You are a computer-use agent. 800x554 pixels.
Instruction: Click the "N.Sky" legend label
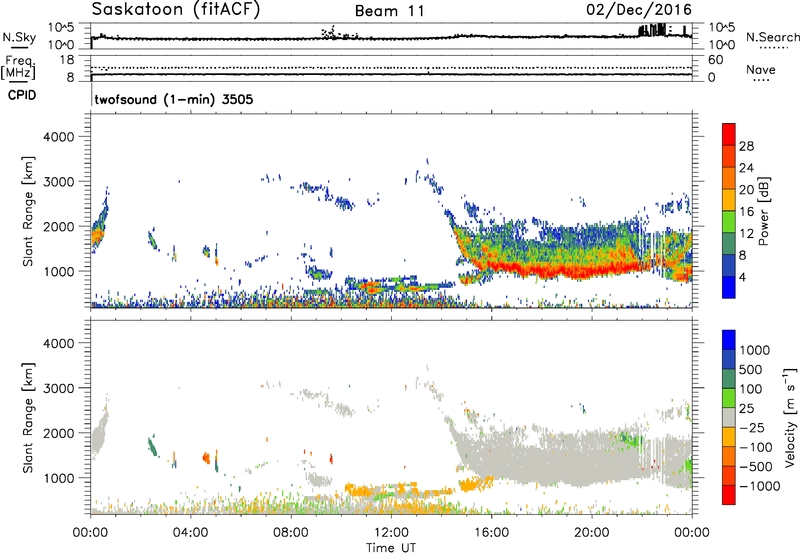(19, 37)
